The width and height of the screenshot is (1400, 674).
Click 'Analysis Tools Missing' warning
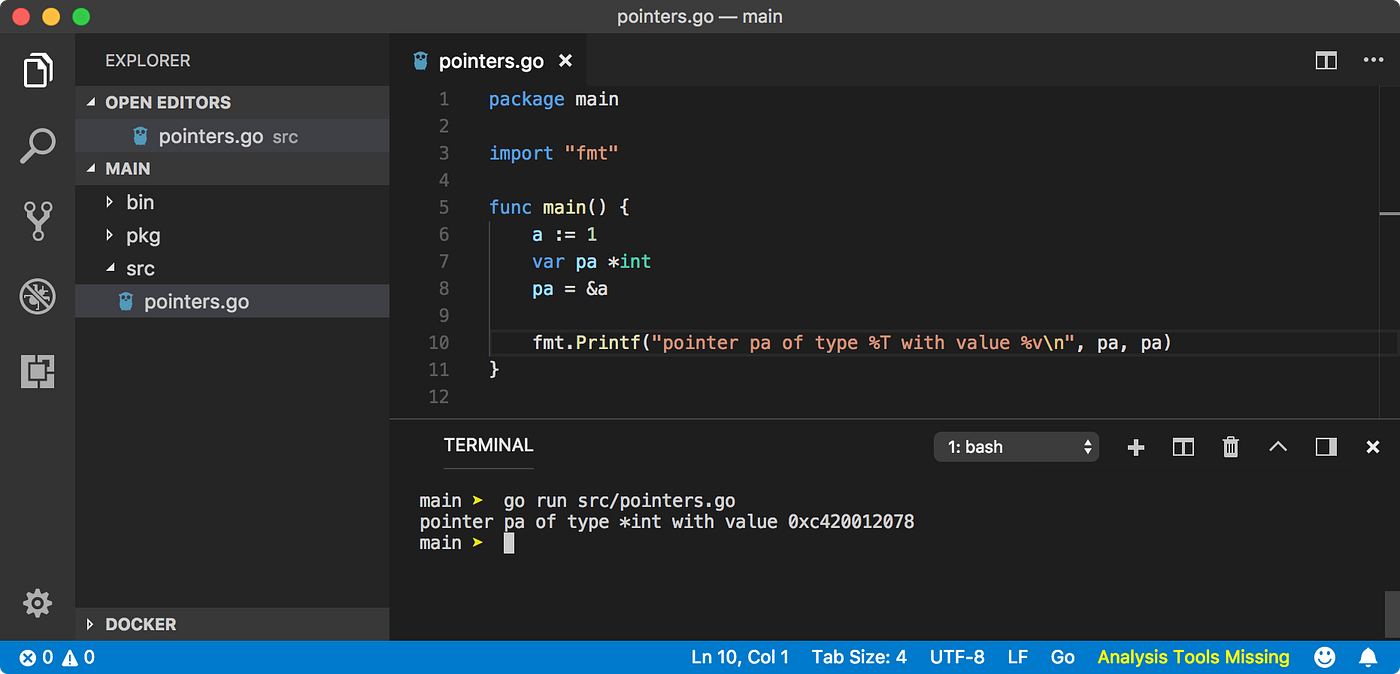1193,657
